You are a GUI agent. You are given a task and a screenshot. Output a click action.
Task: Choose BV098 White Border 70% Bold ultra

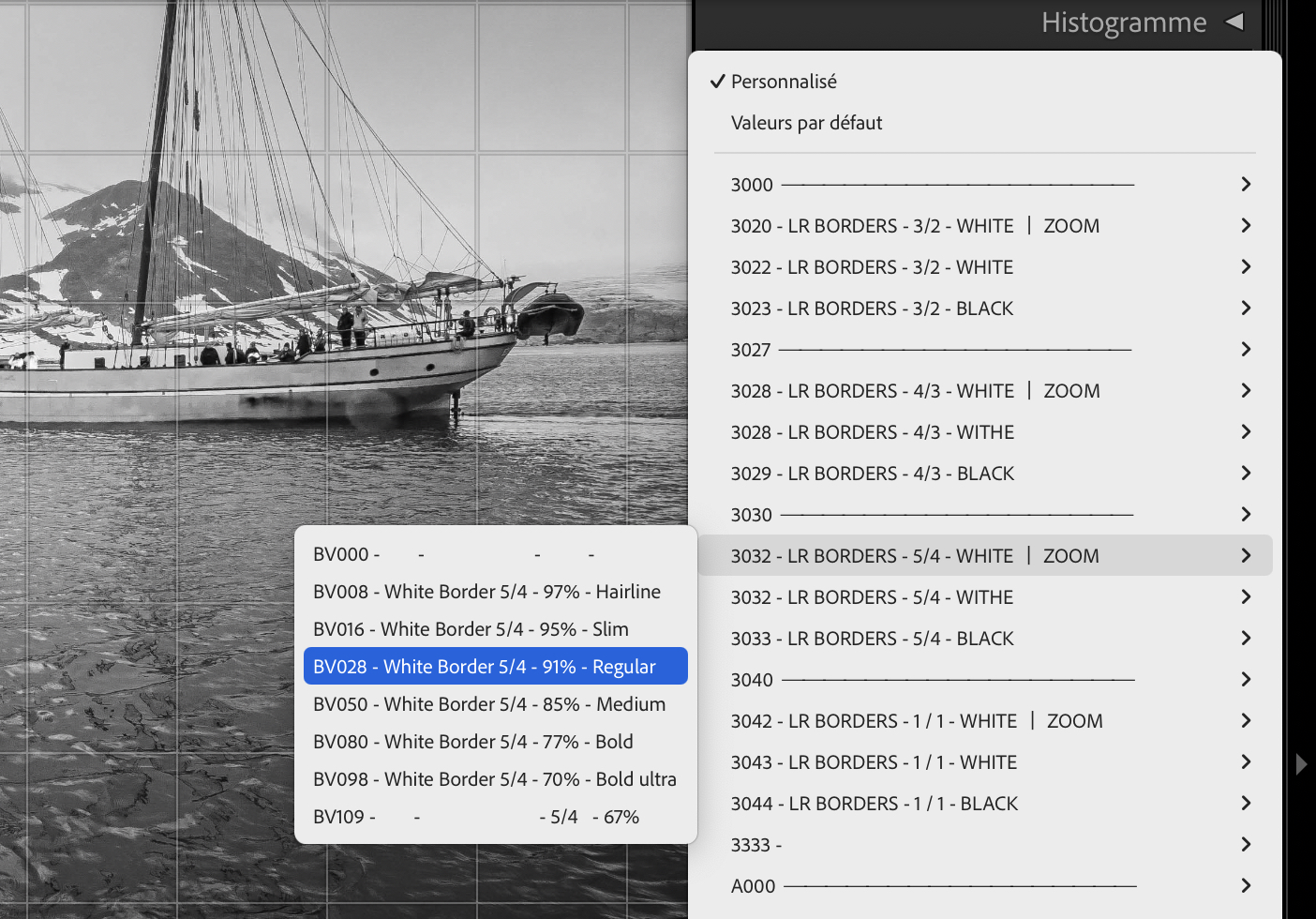(x=494, y=779)
